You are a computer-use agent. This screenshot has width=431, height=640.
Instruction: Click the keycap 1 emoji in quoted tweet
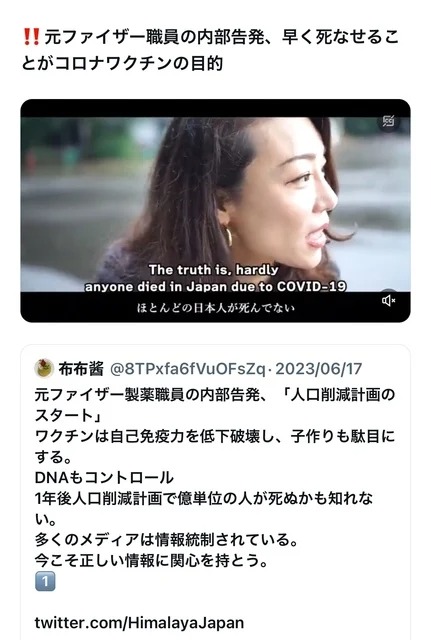45,582
